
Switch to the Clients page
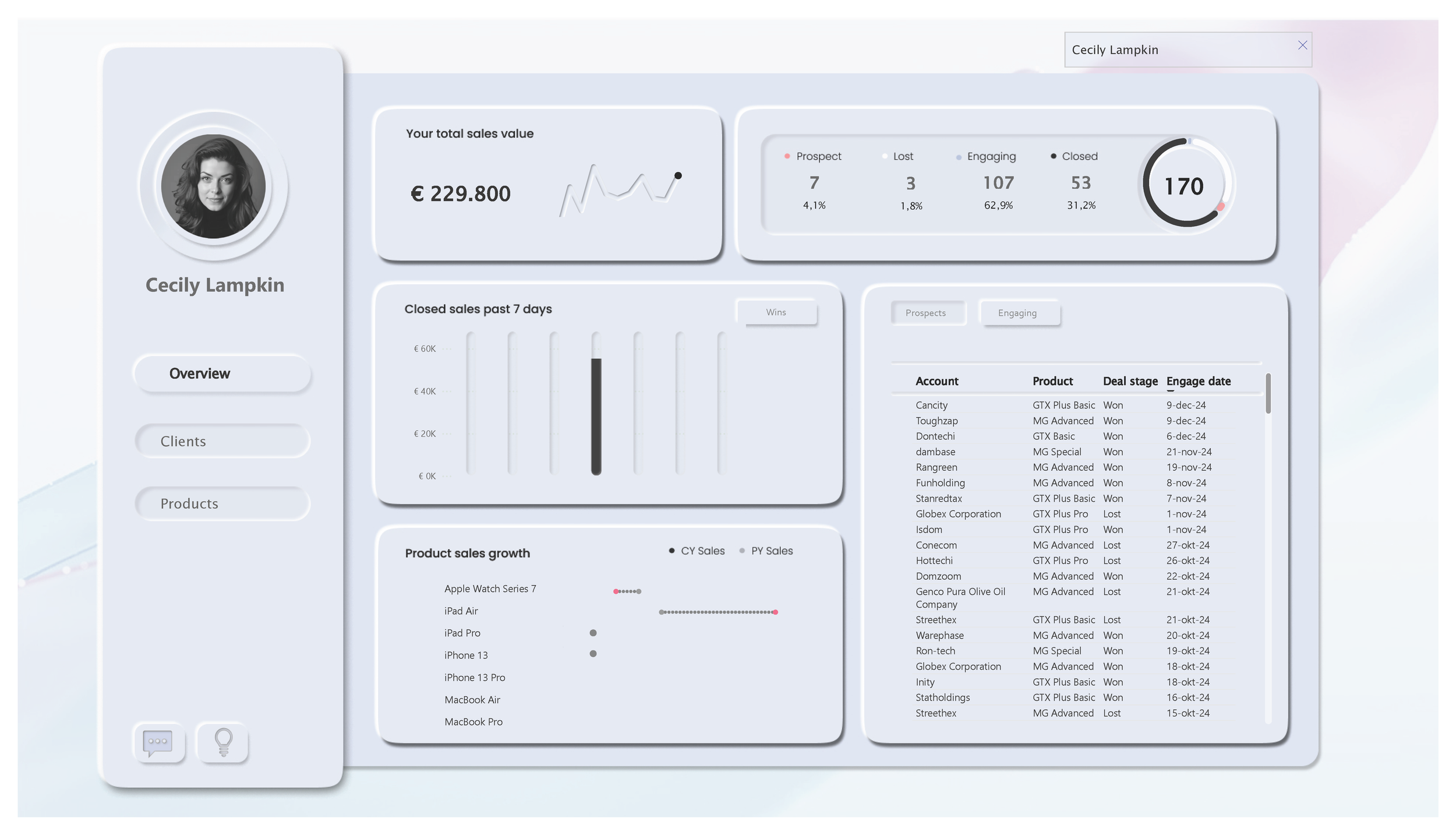tap(222, 441)
